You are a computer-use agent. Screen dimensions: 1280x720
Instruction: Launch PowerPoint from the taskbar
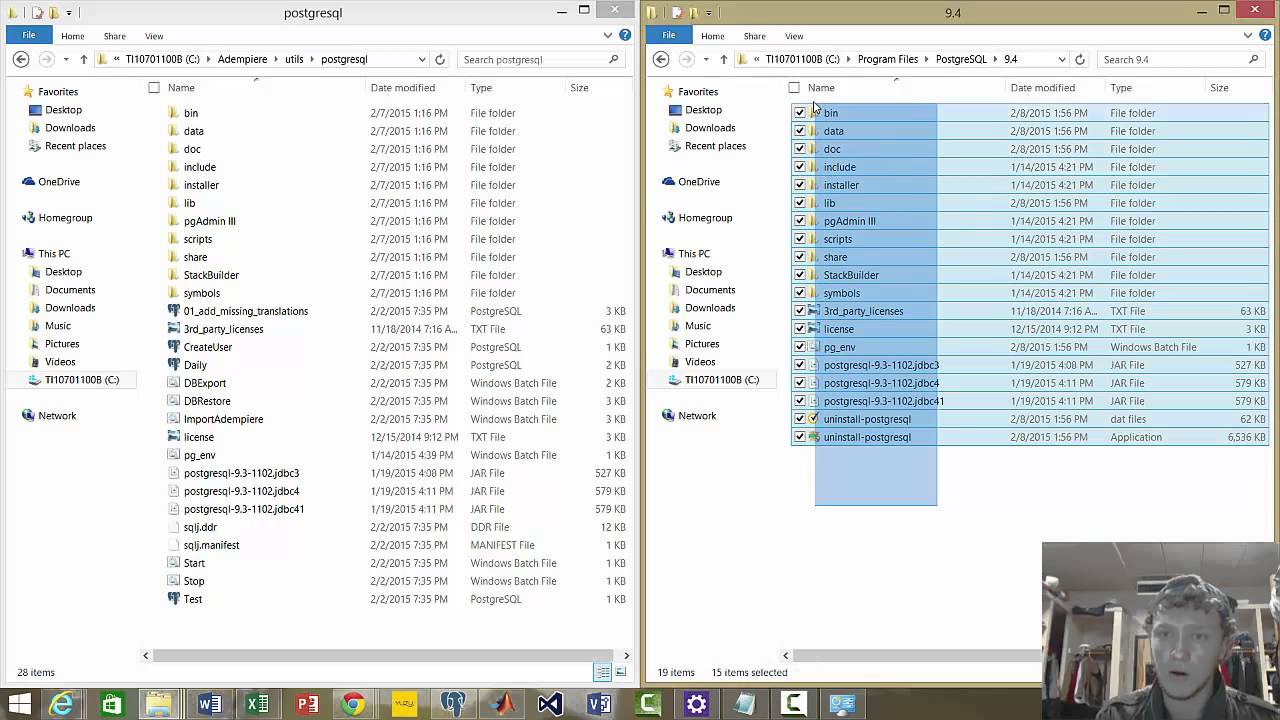click(x=307, y=704)
